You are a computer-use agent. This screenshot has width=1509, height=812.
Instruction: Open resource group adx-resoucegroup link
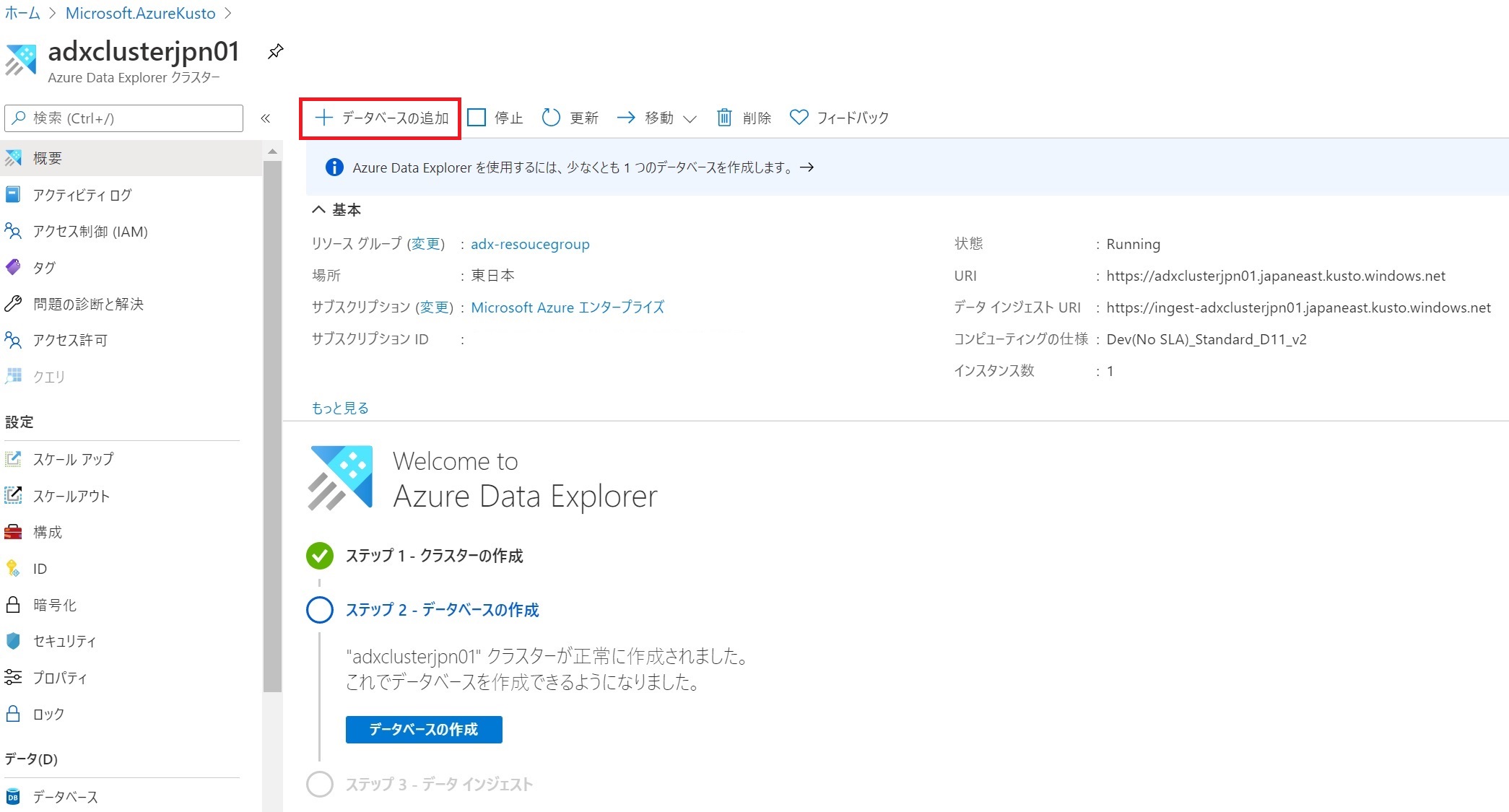pyautogui.click(x=530, y=244)
